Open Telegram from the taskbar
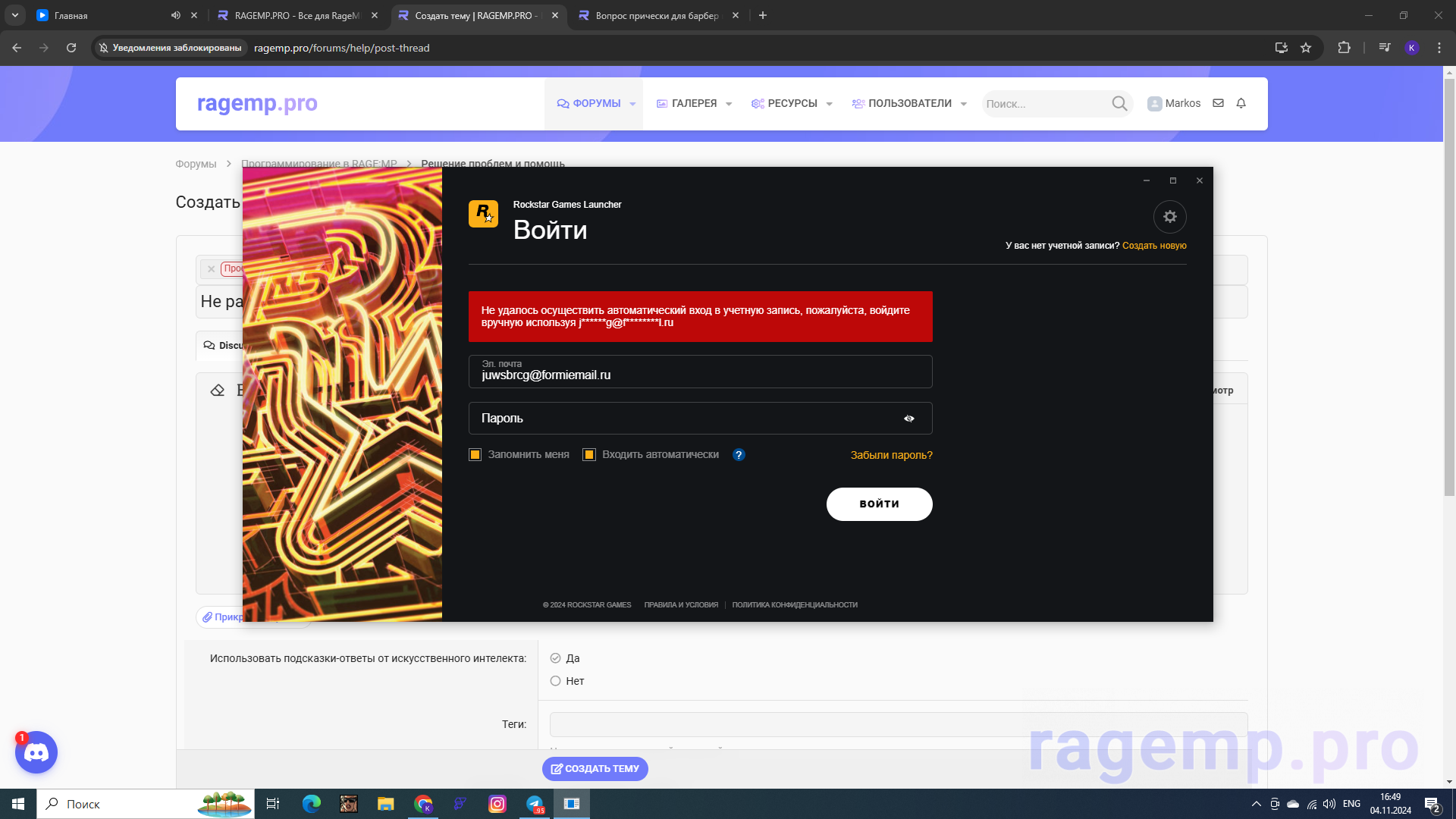 point(535,804)
